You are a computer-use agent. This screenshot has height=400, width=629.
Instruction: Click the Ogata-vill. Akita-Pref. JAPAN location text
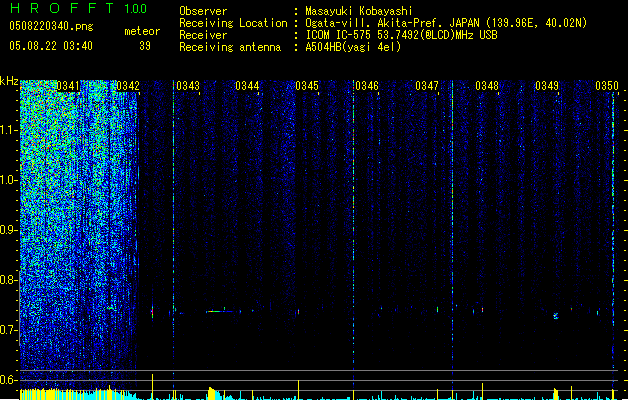(446, 23)
